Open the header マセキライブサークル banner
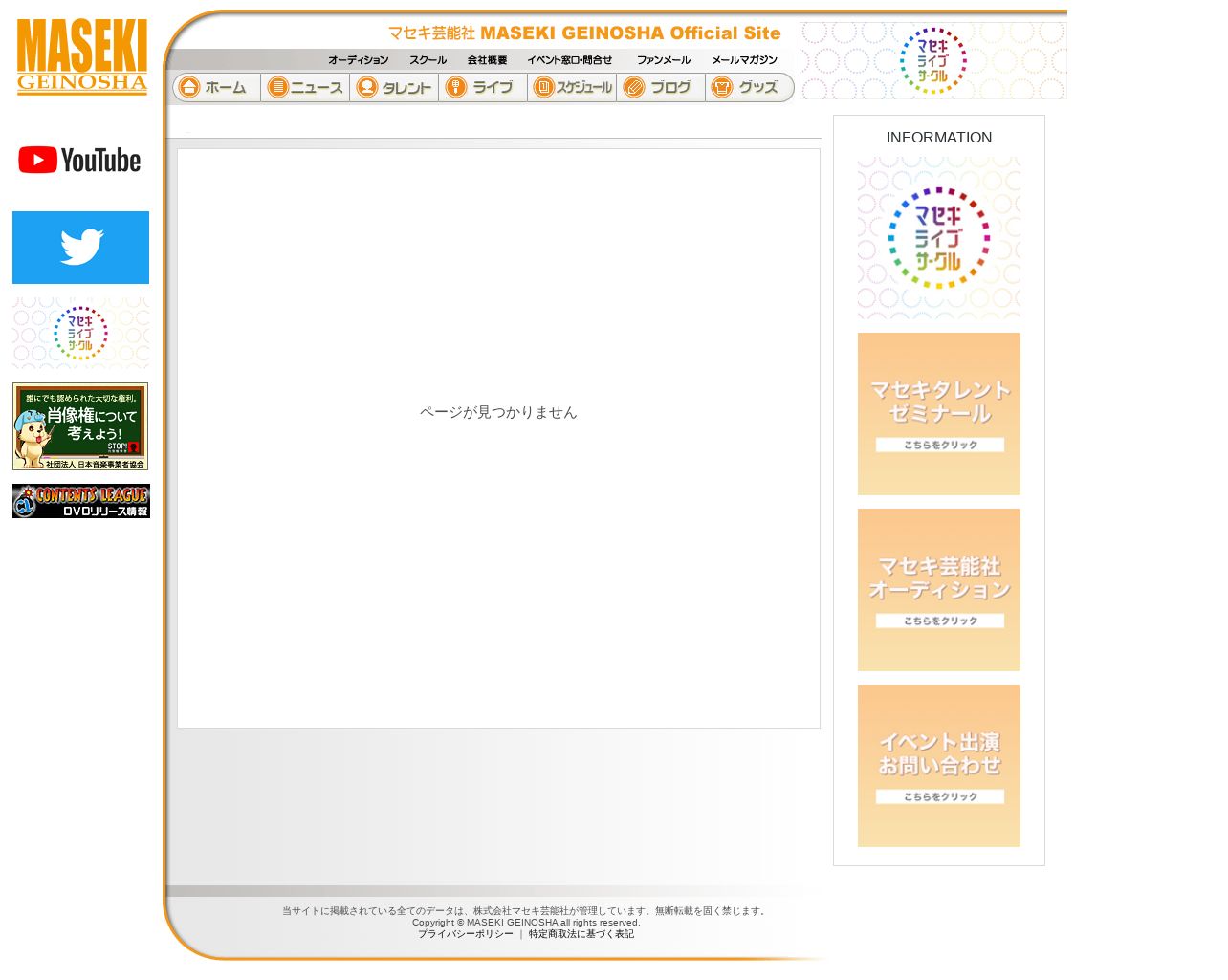Image resolution: width=1228 pixels, height=980 pixels. (933, 60)
